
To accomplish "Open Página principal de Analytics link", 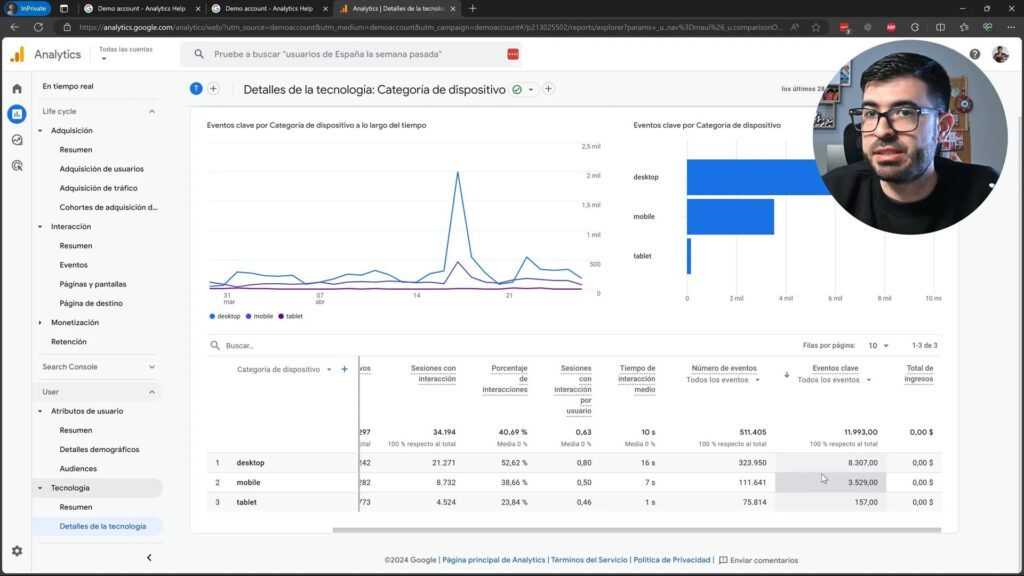I will [x=493, y=560].
